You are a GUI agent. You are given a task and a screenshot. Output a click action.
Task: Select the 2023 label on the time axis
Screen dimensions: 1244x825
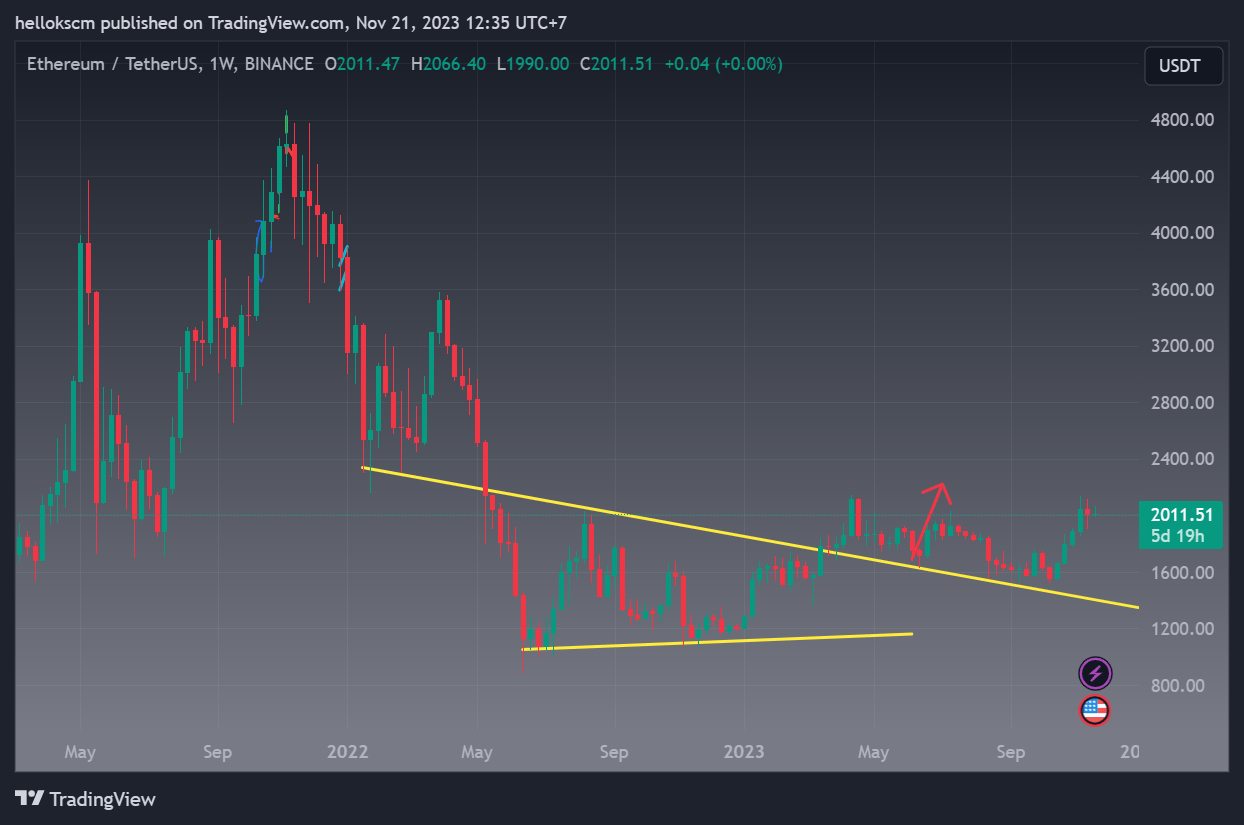(744, 751)
